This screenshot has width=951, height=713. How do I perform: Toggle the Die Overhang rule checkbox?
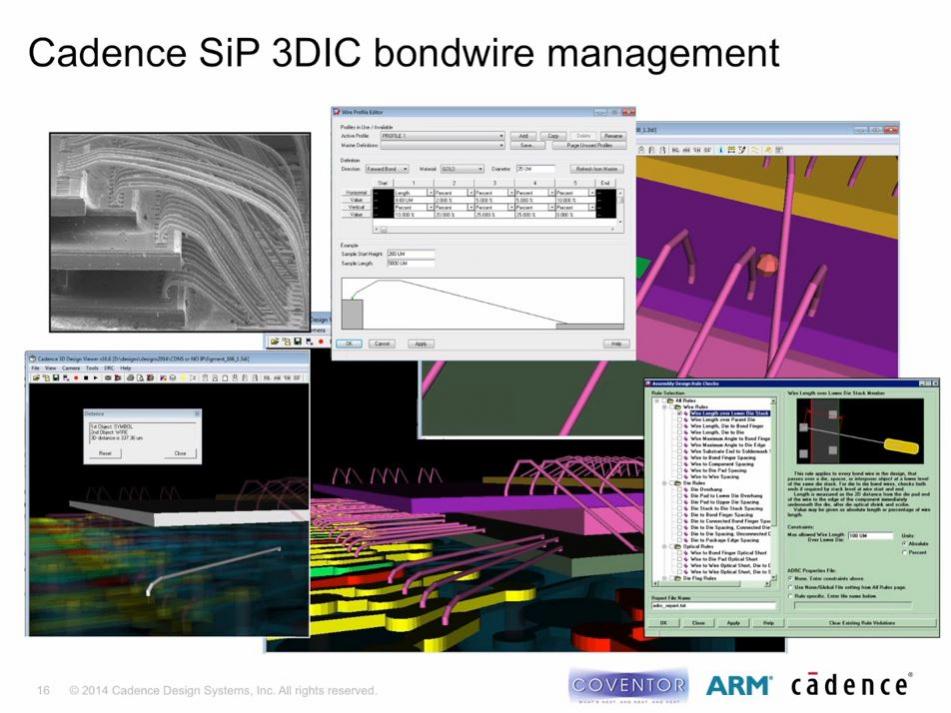(679, 489)
